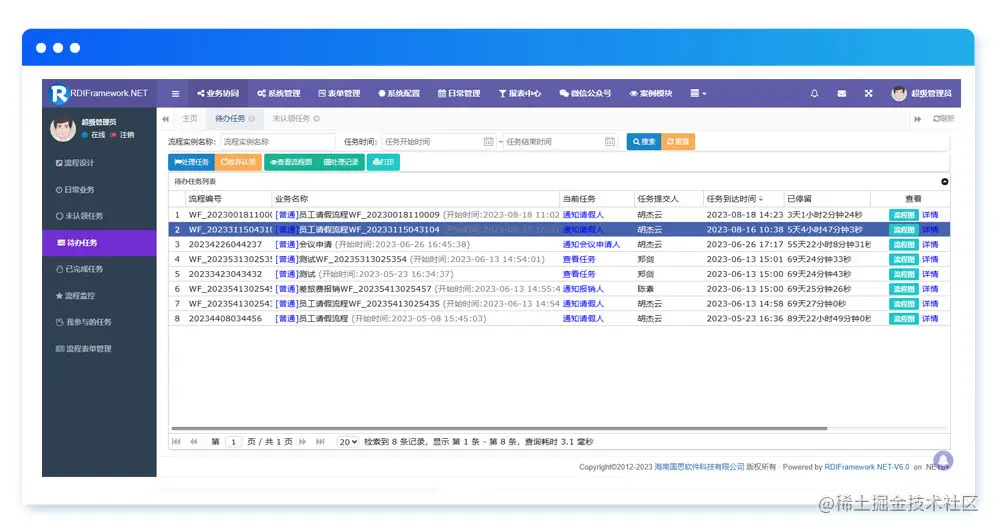Open 表单管理 top menu
The height and width of the screenshot is (531, 996).
(339, 93)
